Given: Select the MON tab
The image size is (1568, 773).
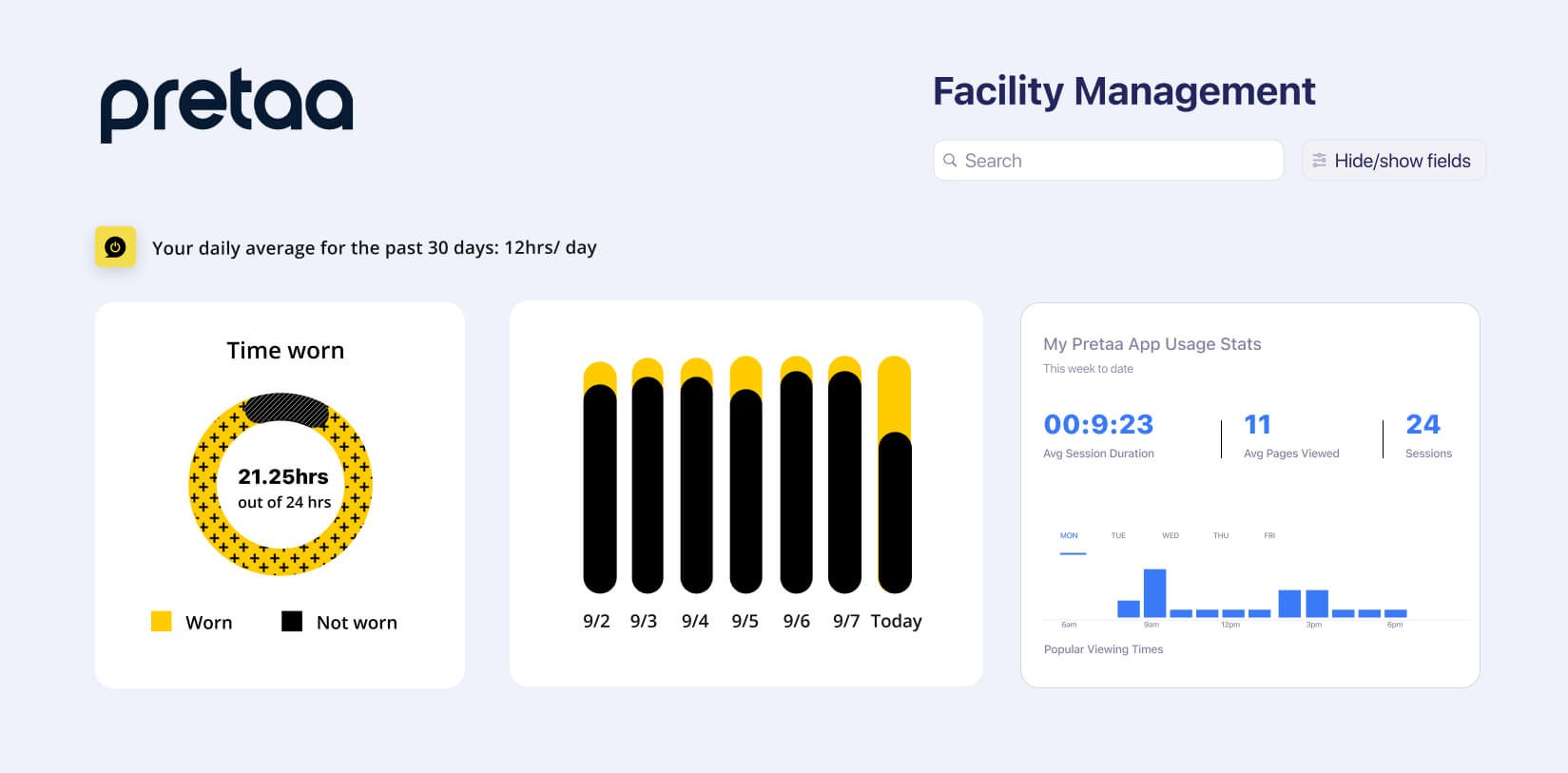Looking at the screenshot, I should pyautogui.click(x=1069, y=536).
